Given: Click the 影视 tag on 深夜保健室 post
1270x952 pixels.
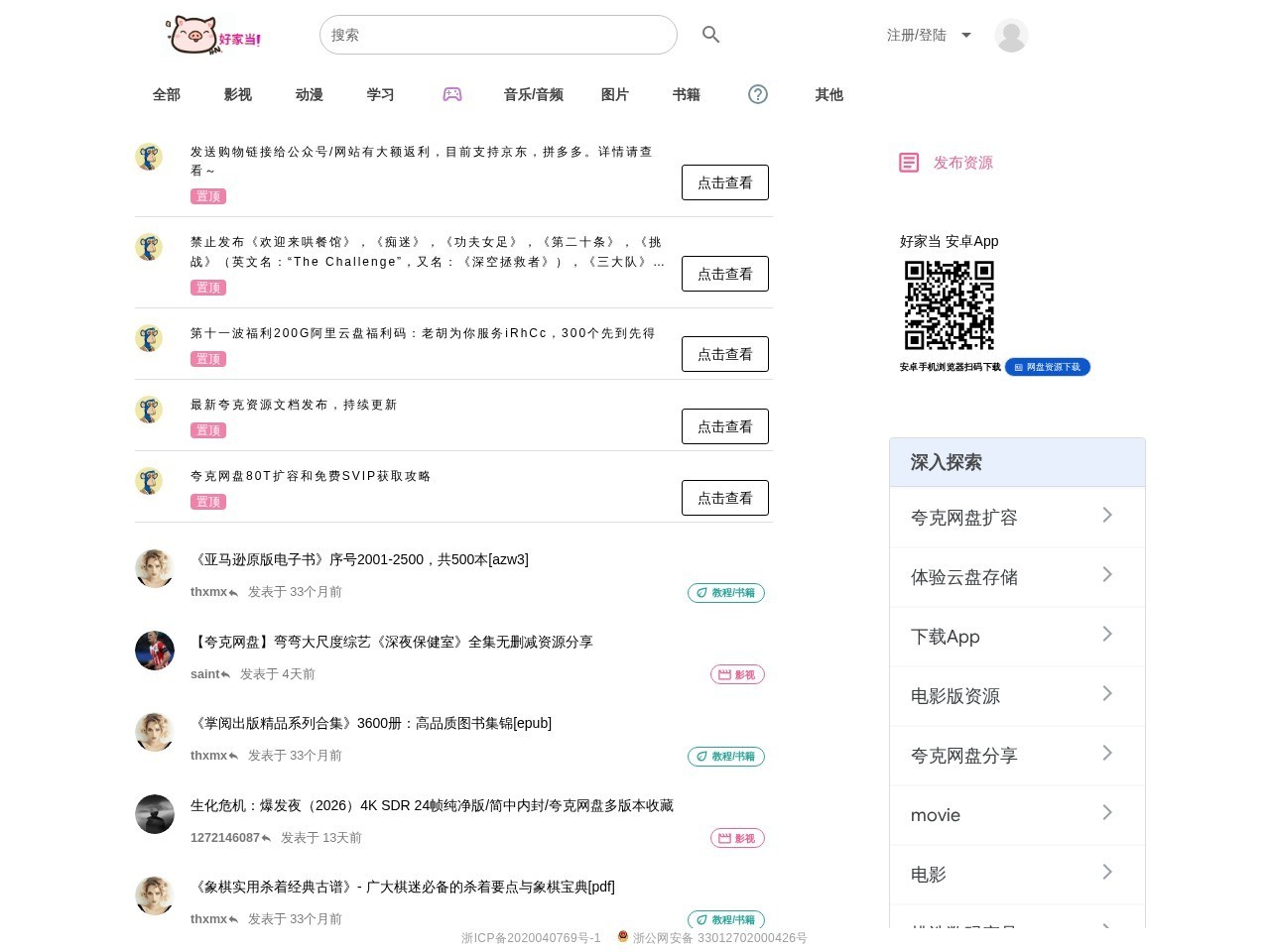Looking at the screenshot, I should pyautogui.click(x=737, y=674).
